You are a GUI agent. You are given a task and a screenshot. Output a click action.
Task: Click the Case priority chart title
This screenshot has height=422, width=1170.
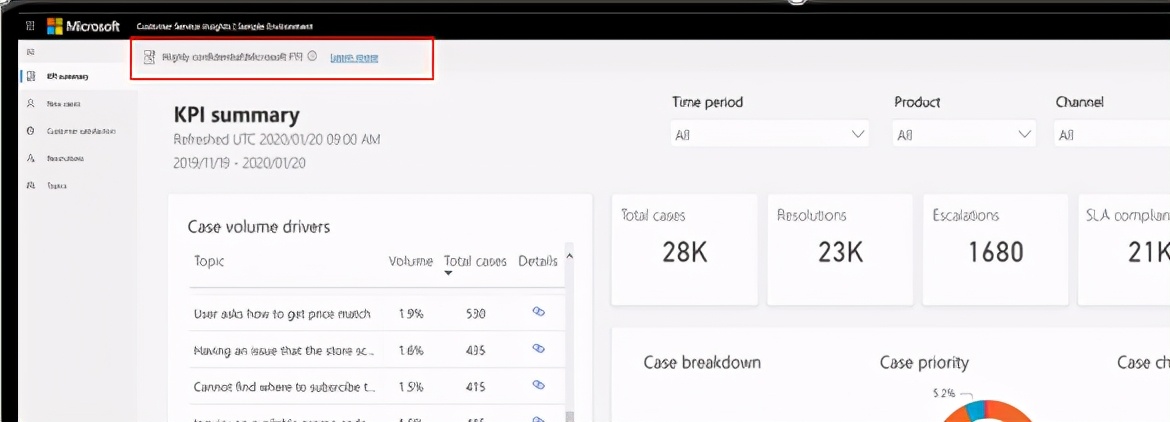(x=924, y=362)
